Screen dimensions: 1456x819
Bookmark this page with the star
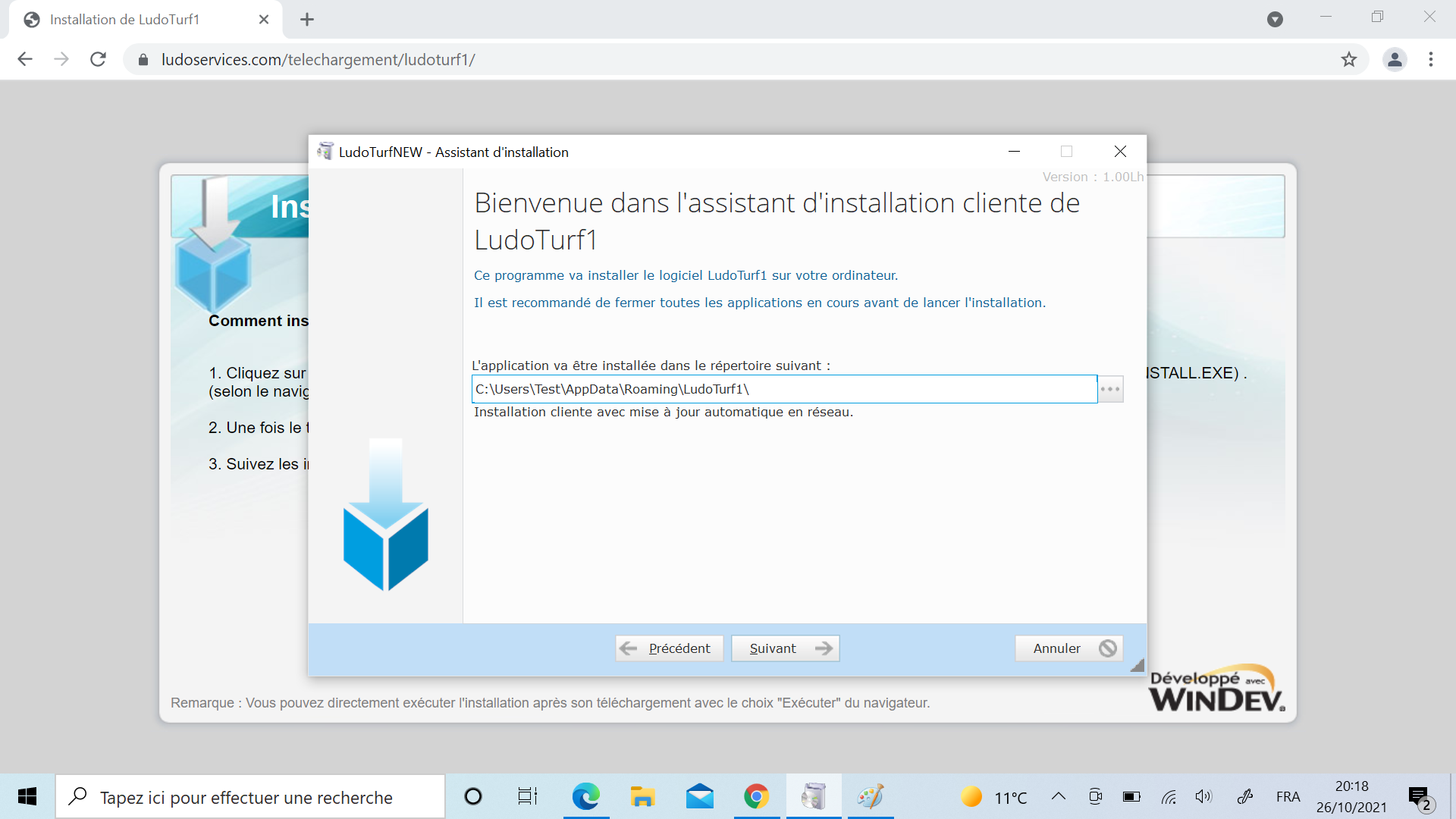click(1349, 59)
